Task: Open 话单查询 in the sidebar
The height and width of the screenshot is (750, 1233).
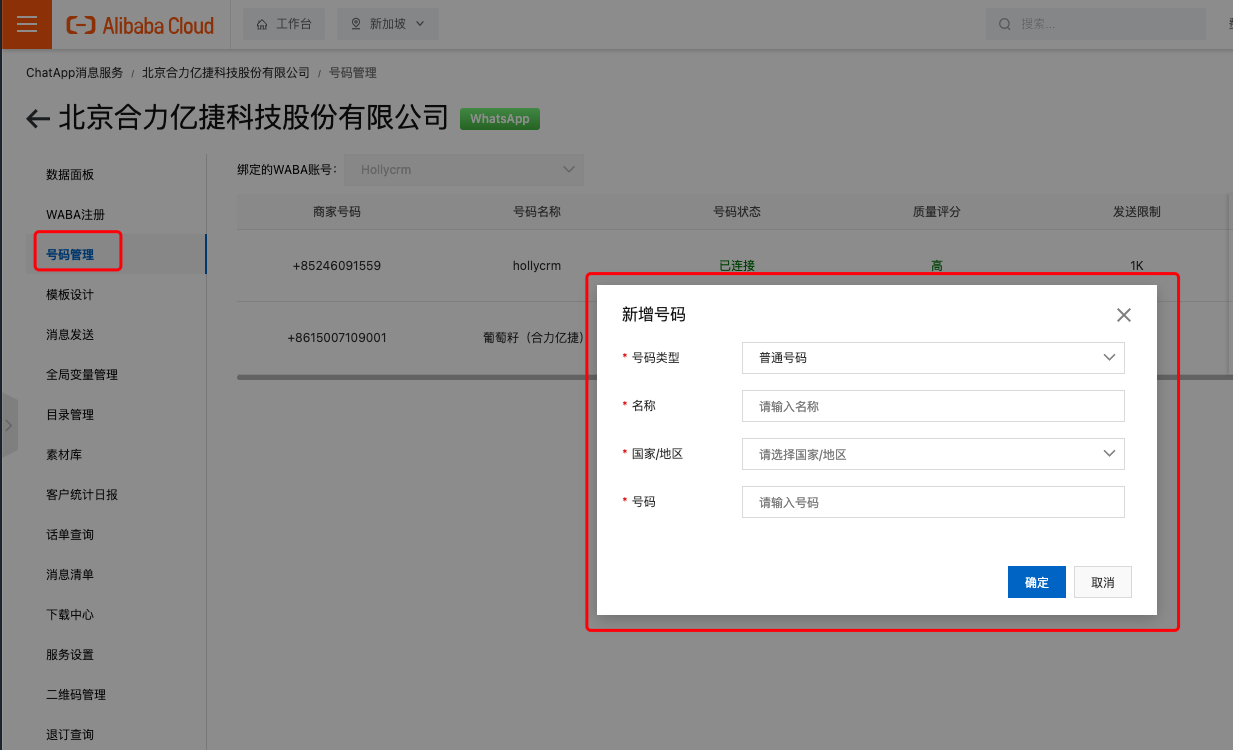Action: click(x=70, y=535)
